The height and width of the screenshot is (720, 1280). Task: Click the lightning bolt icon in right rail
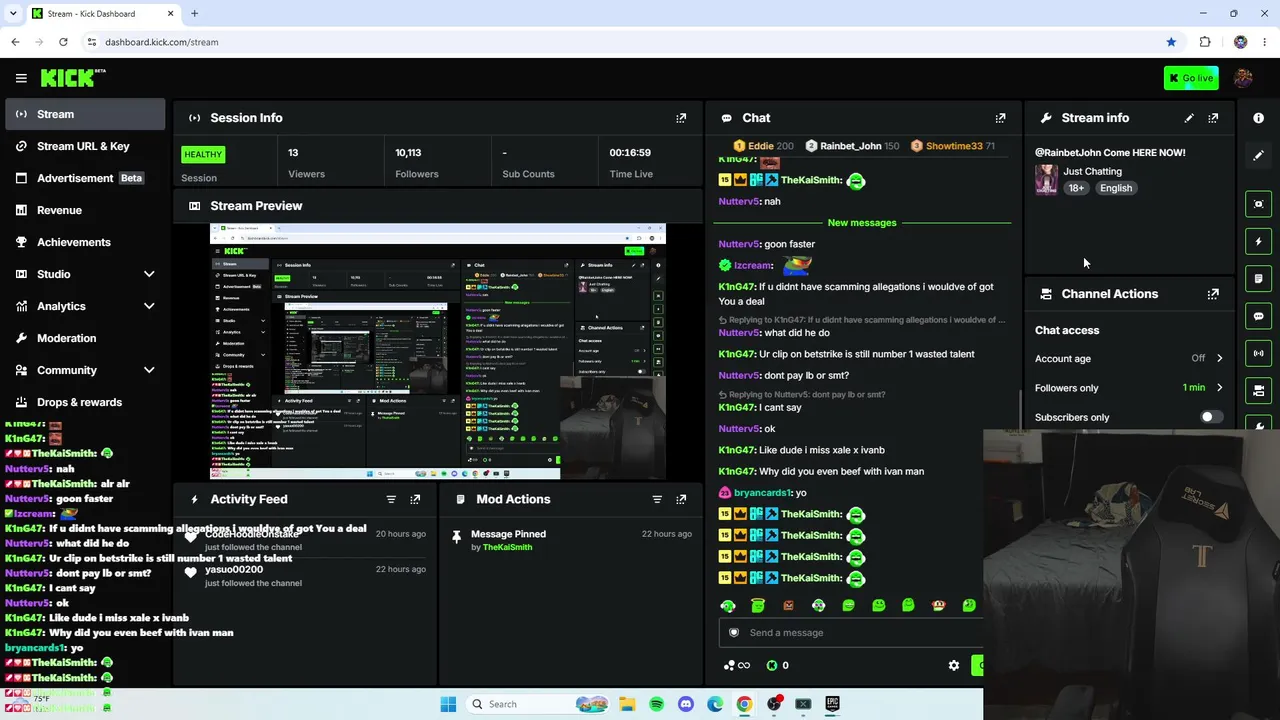click(x=1258, y=241)
